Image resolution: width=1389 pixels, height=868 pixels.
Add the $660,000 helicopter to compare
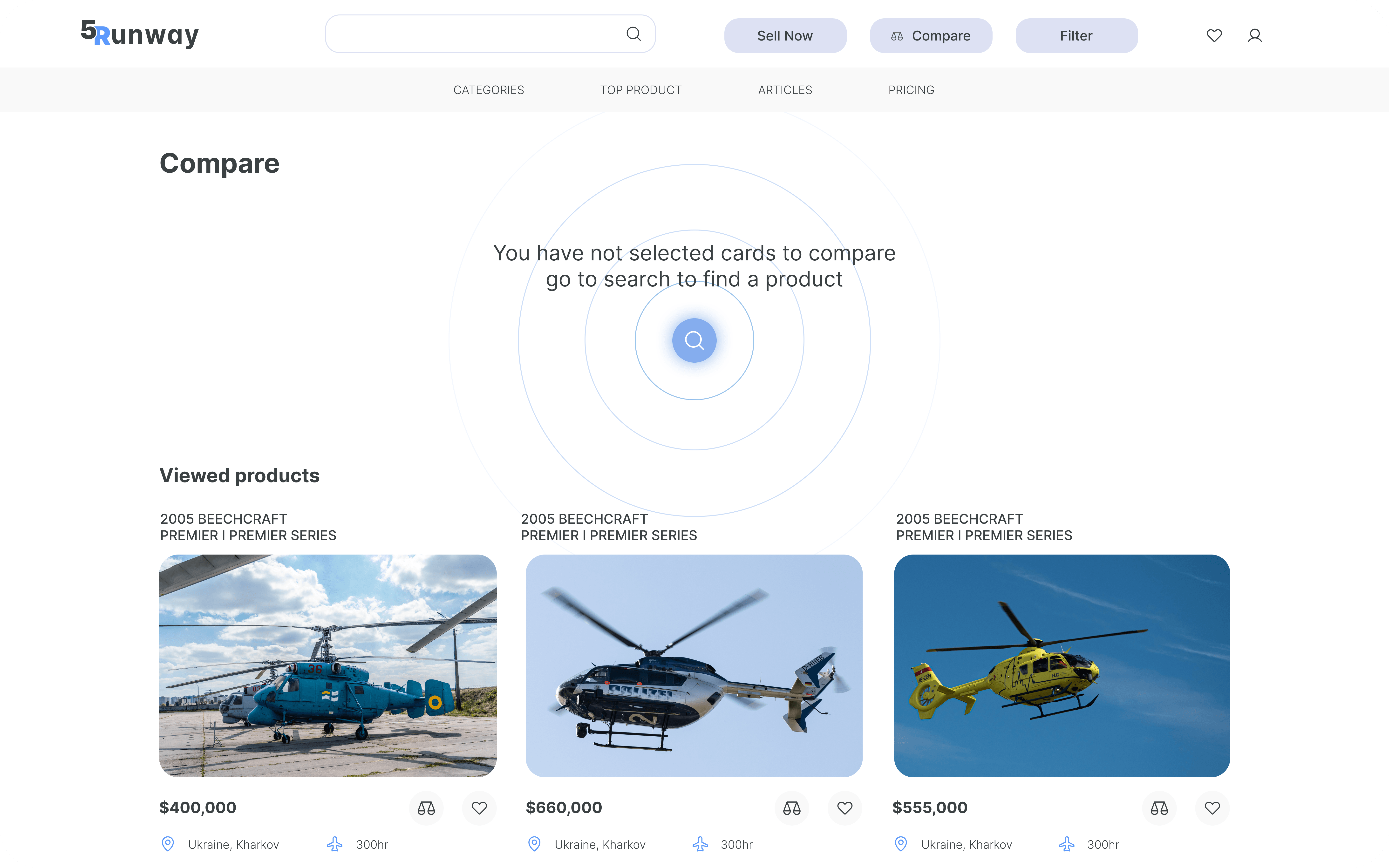791,808
